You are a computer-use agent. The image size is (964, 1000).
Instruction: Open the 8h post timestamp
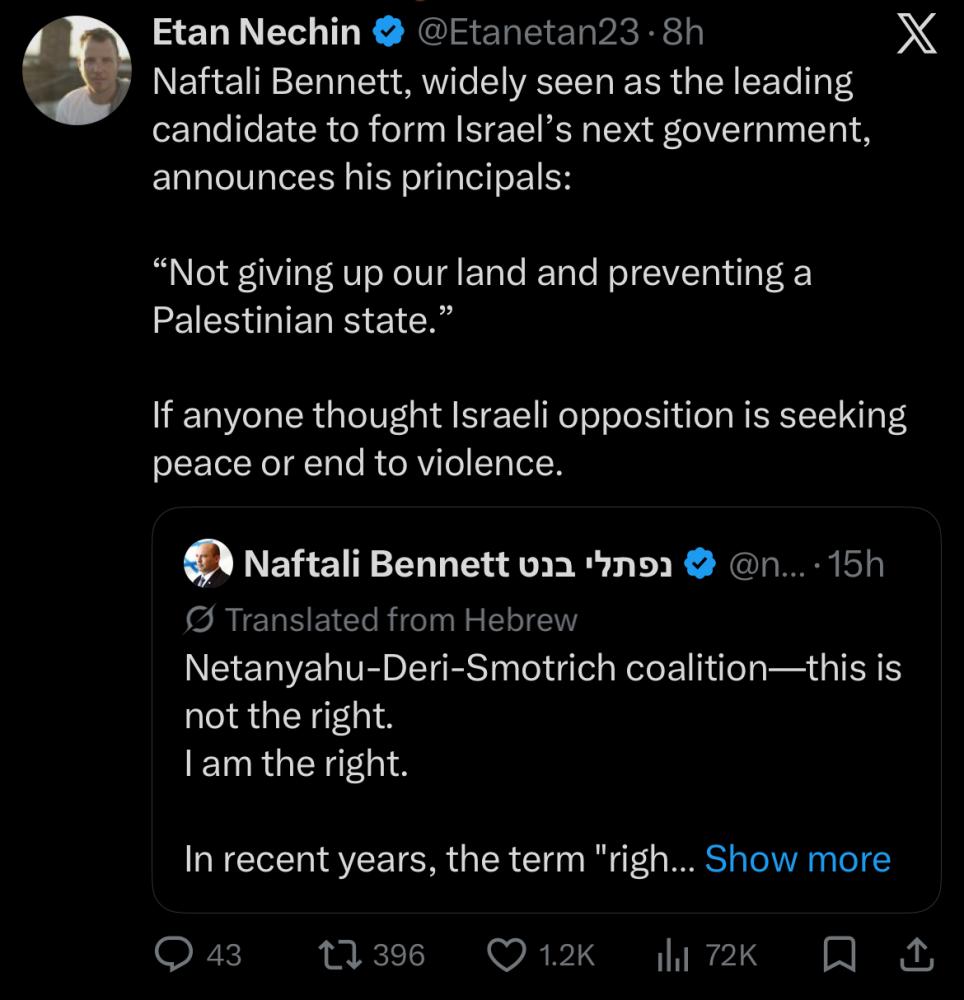(x=684, y=33)
